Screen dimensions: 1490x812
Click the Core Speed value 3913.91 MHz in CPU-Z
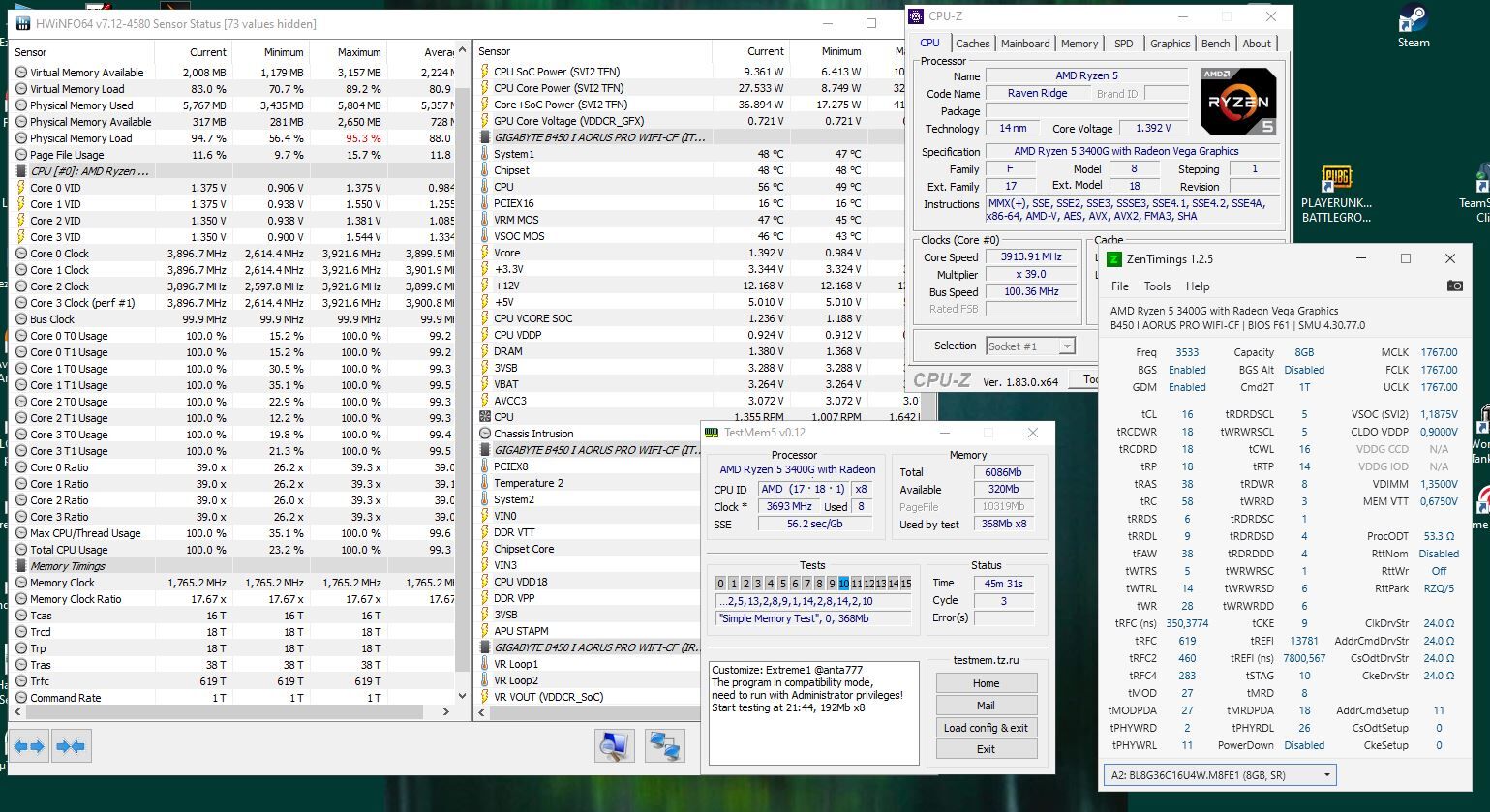1031,256
